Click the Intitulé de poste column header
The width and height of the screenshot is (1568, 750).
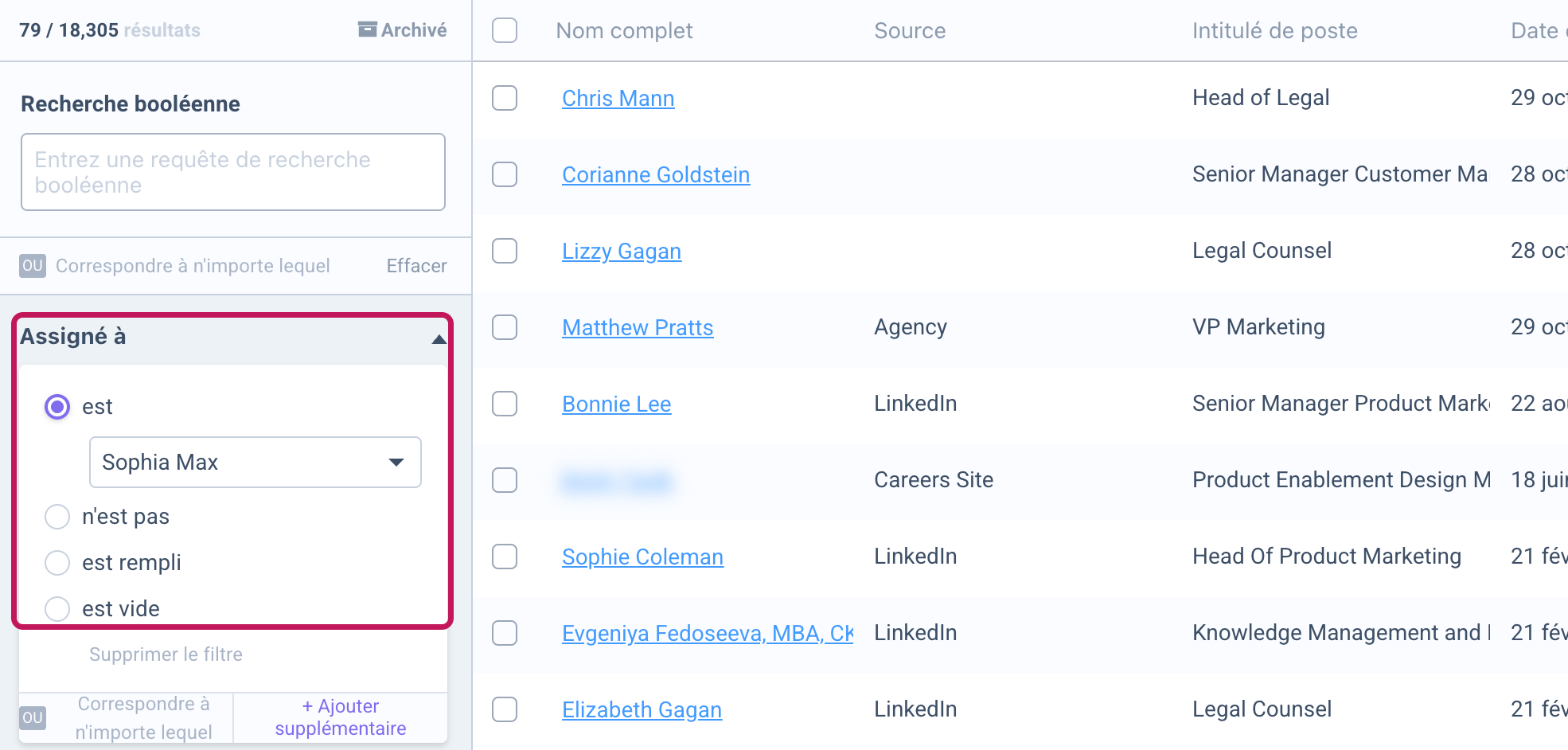(1275, 31)
